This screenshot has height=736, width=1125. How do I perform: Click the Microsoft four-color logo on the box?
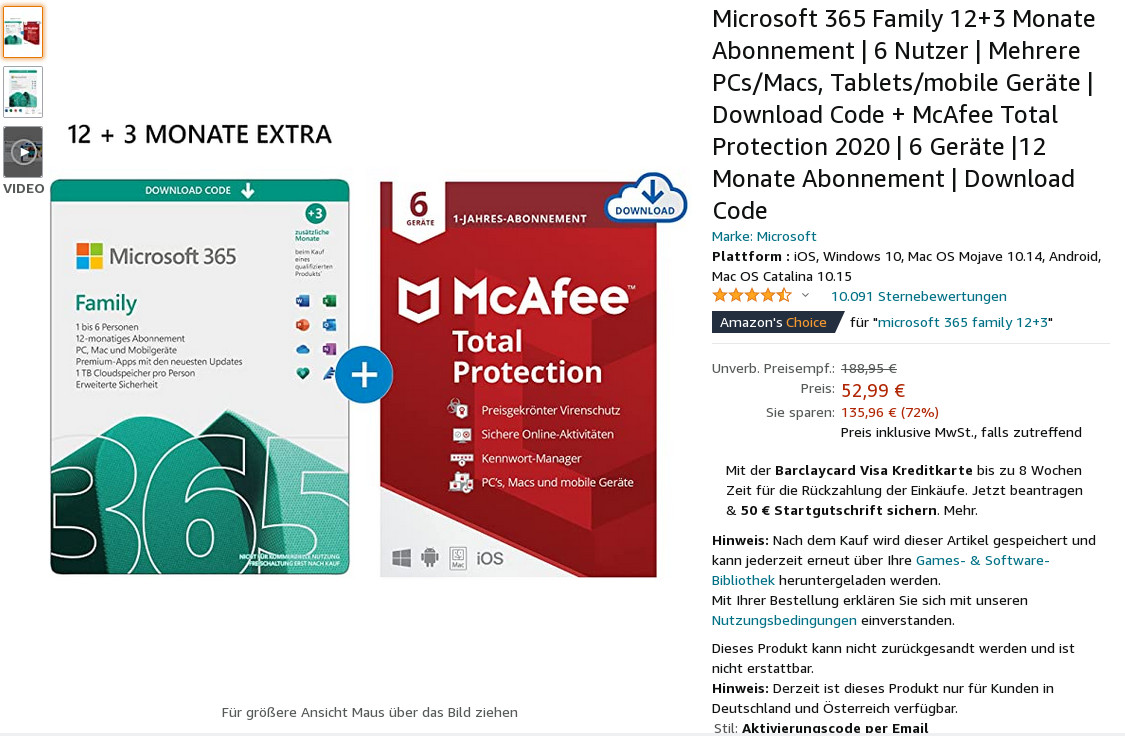(x=89, y=256)
